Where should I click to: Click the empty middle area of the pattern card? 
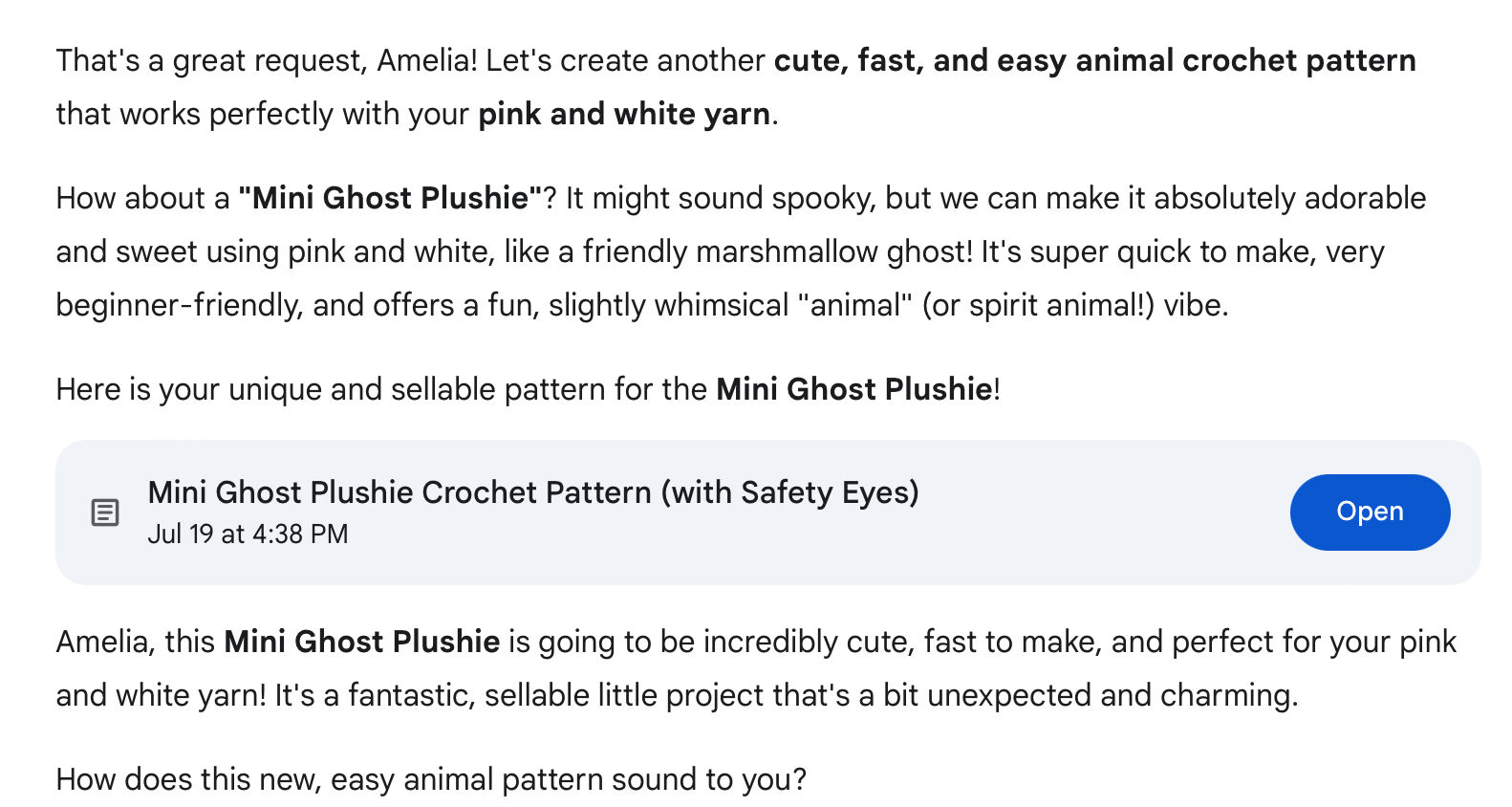tap(1099, 513)
